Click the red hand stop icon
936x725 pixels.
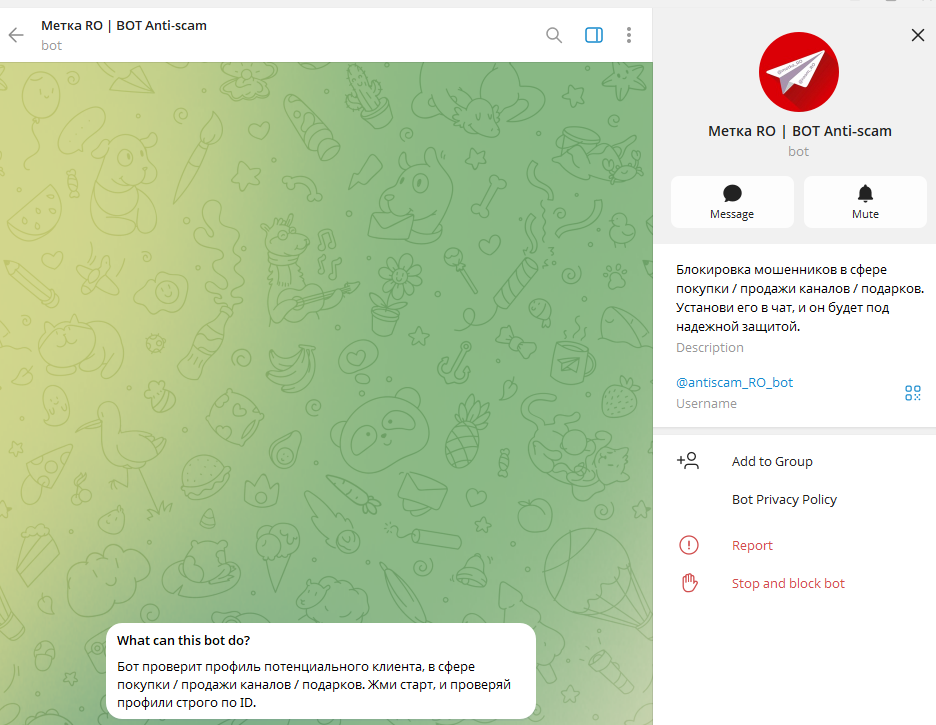click(689, 583)
